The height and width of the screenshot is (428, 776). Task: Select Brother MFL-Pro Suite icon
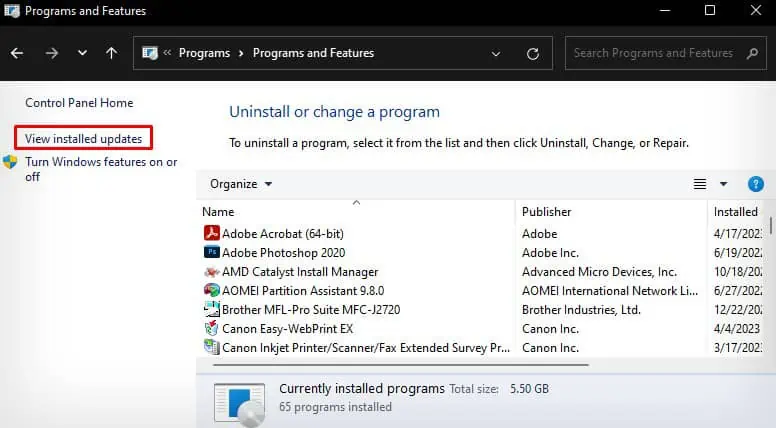[x=212, y=309]
